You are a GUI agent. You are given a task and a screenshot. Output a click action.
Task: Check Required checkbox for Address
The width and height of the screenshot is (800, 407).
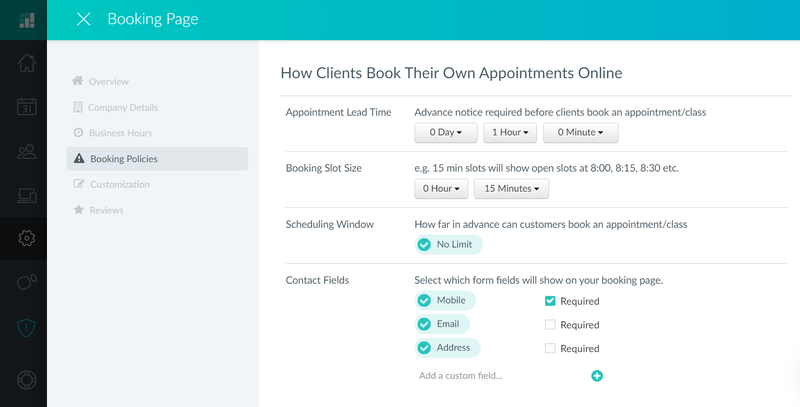[550, 349]
